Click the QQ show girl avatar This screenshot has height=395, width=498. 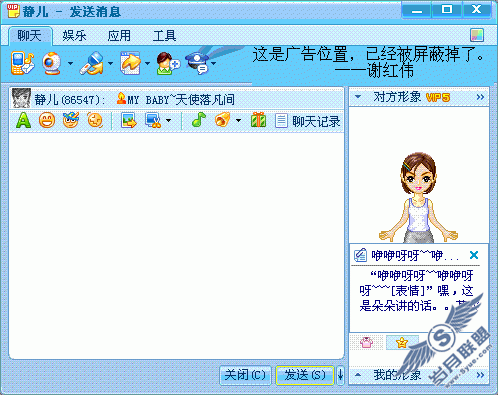(x=419, y=197)
